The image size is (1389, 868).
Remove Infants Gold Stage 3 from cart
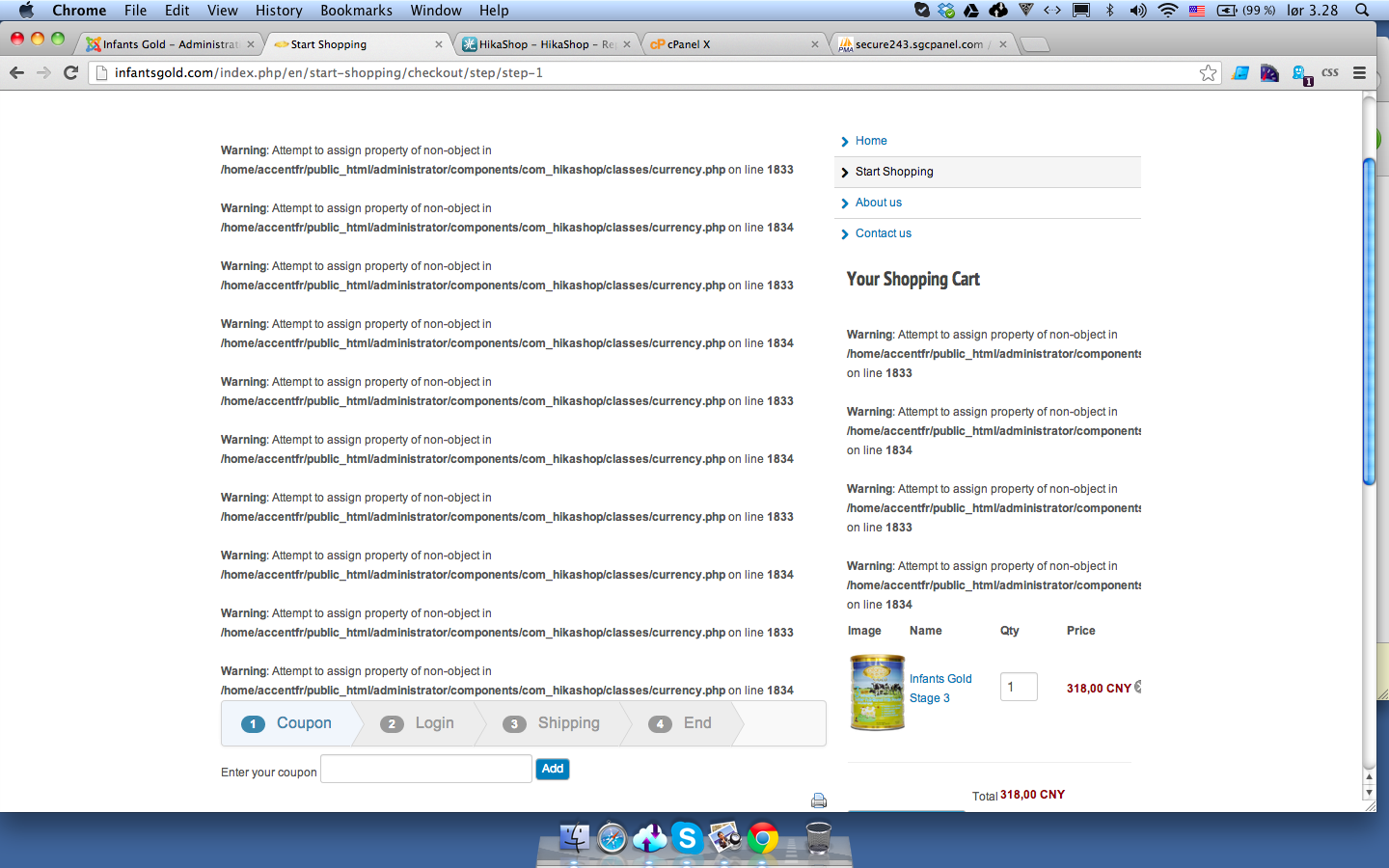click(x=1138, y=687)
